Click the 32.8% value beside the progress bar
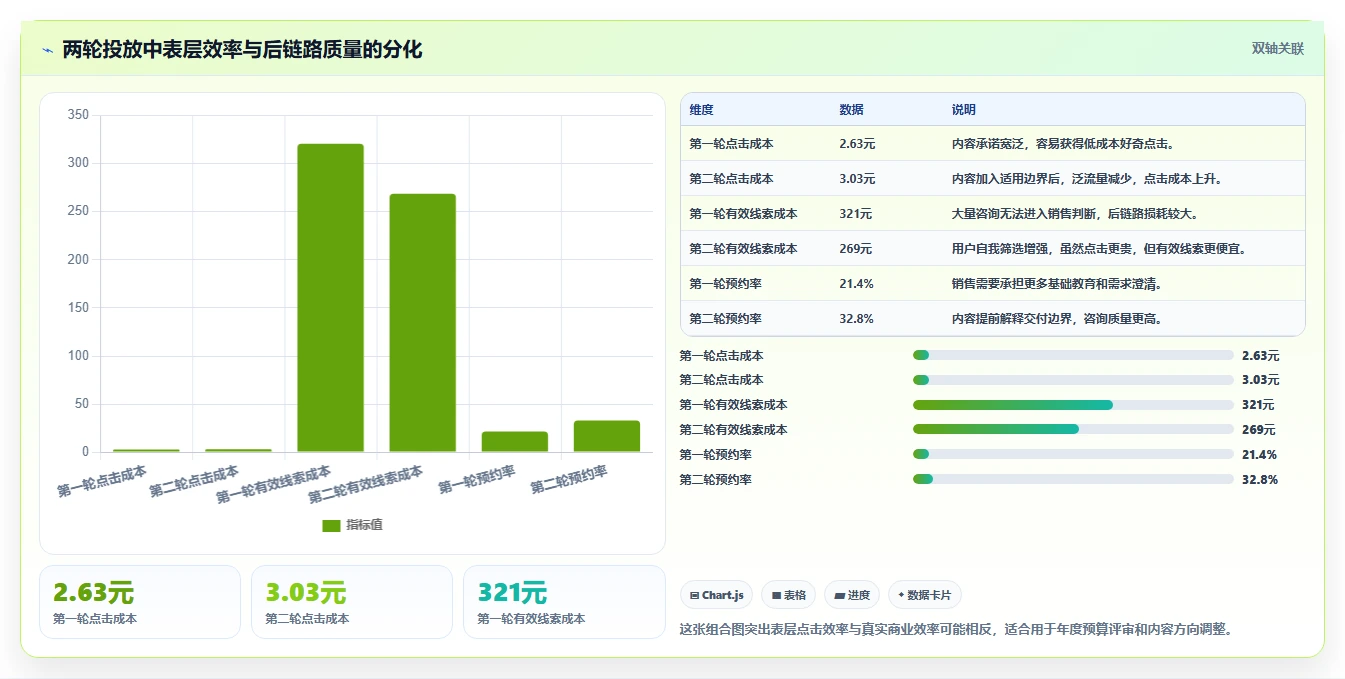 coord(1259,480)
